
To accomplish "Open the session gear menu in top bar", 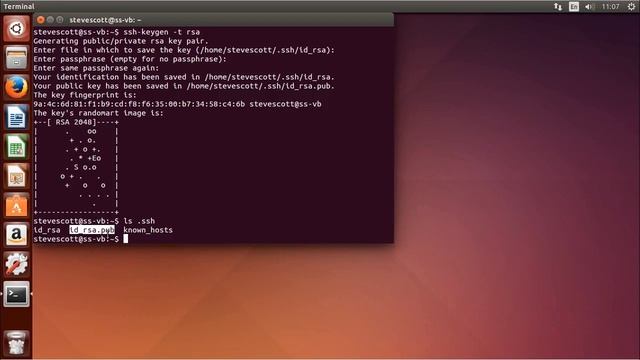I will (x=631, y=7).
